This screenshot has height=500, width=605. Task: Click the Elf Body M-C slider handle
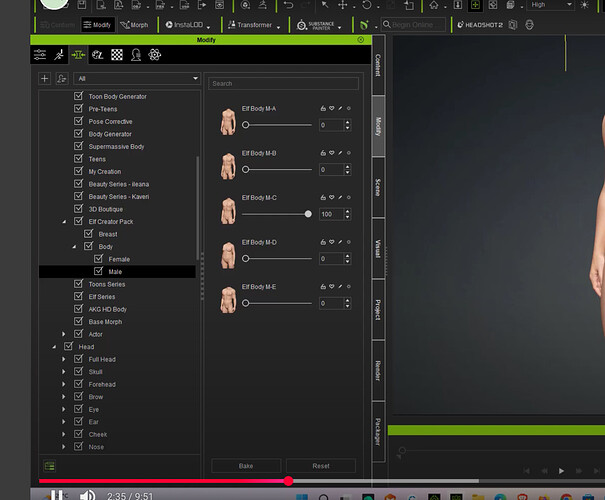[308, 214]
